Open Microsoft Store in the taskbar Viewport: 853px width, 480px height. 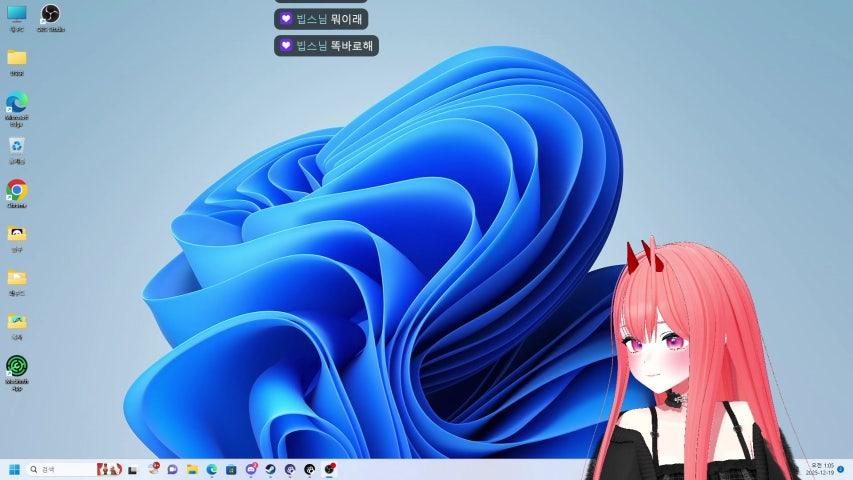[x=231, y=469]
